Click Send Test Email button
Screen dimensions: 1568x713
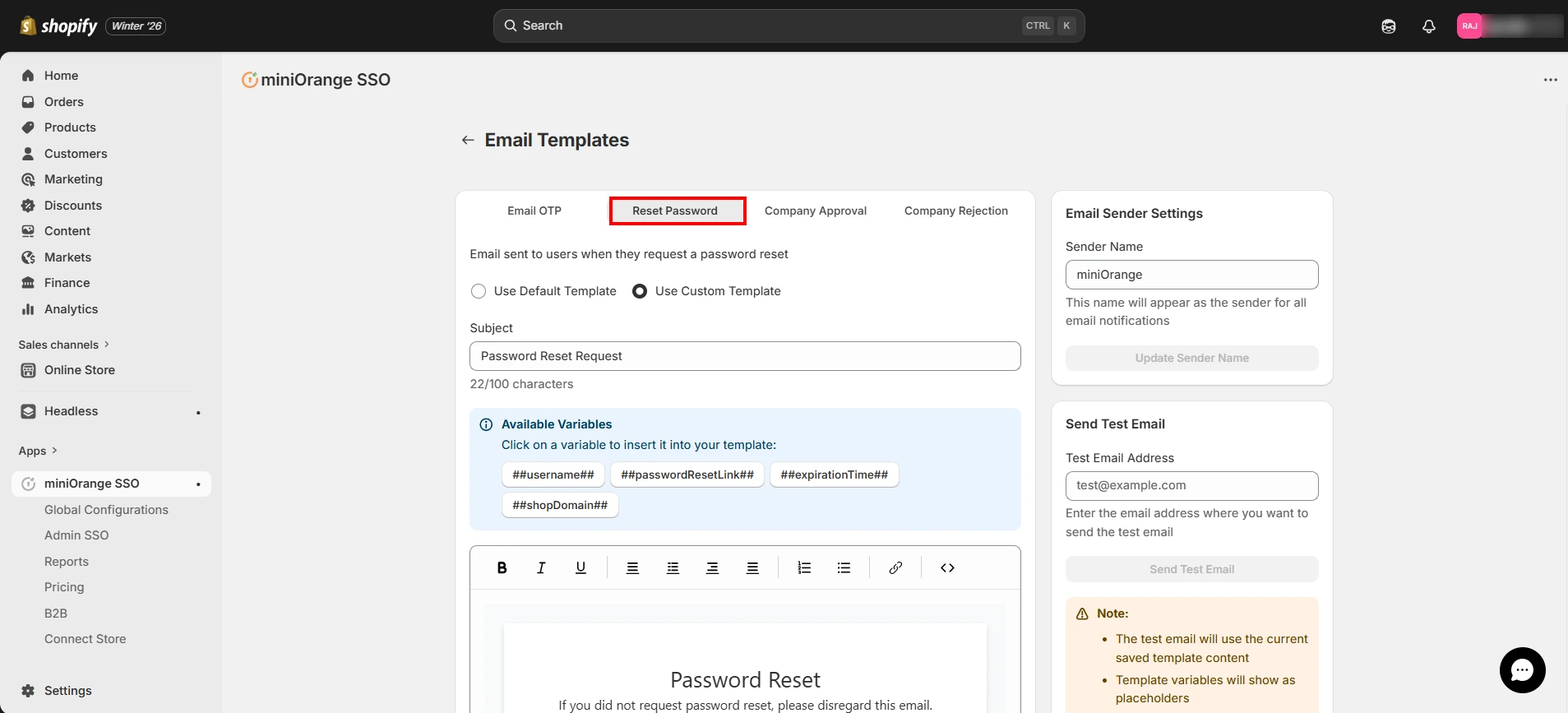coord(1192,569)
